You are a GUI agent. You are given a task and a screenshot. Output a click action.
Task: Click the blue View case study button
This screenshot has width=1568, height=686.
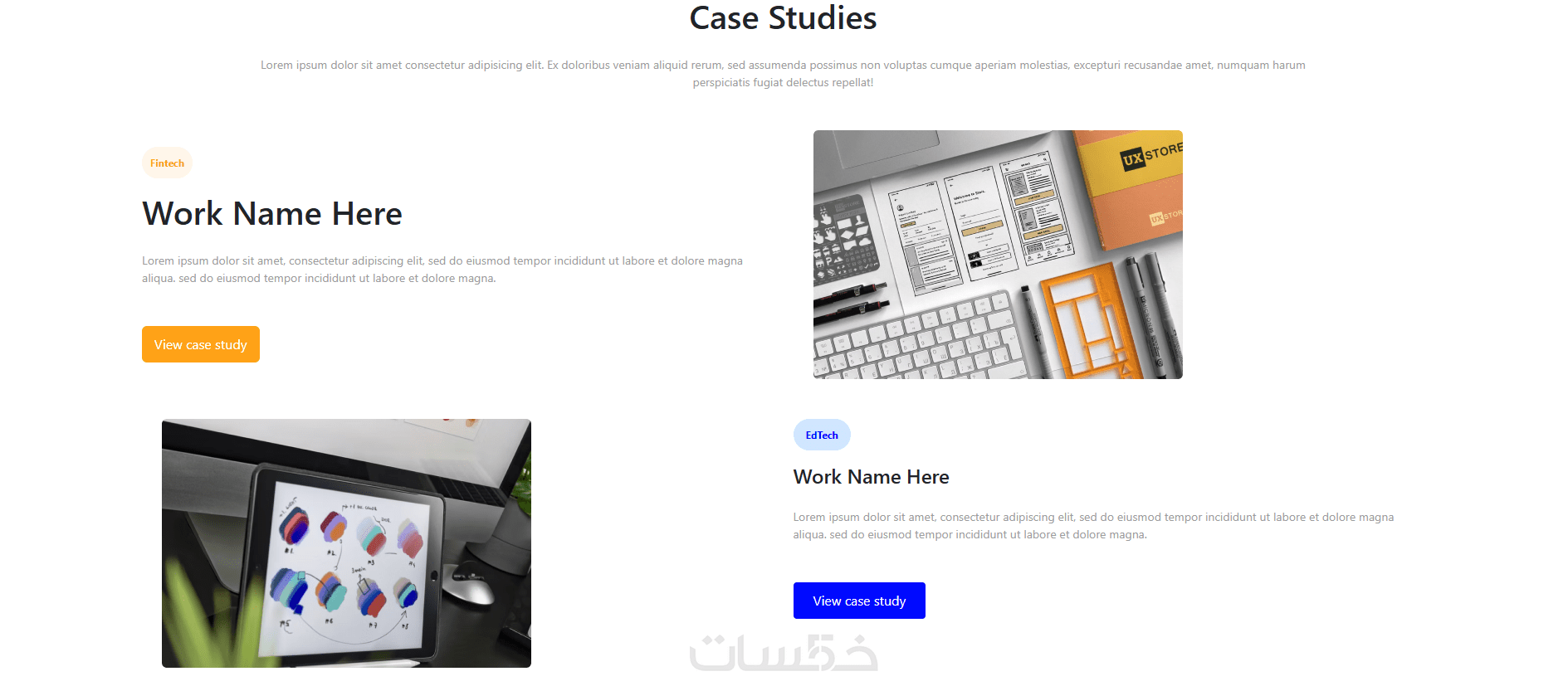coord(859,601)
